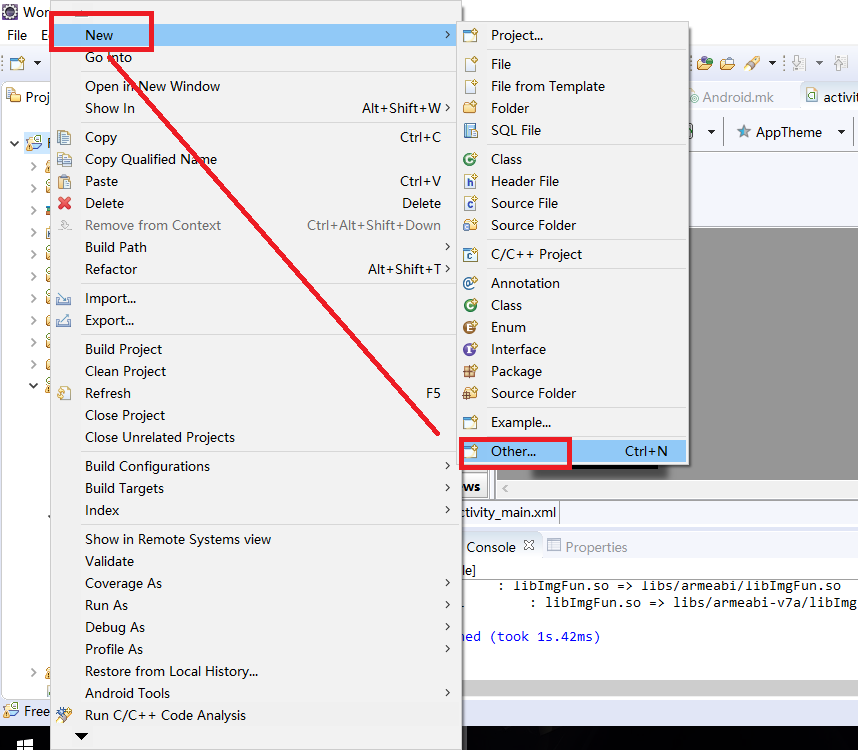Click Source Folder under C/C++ Project
The height and width of the screenshot is (750, 858).
coord(573,225)
